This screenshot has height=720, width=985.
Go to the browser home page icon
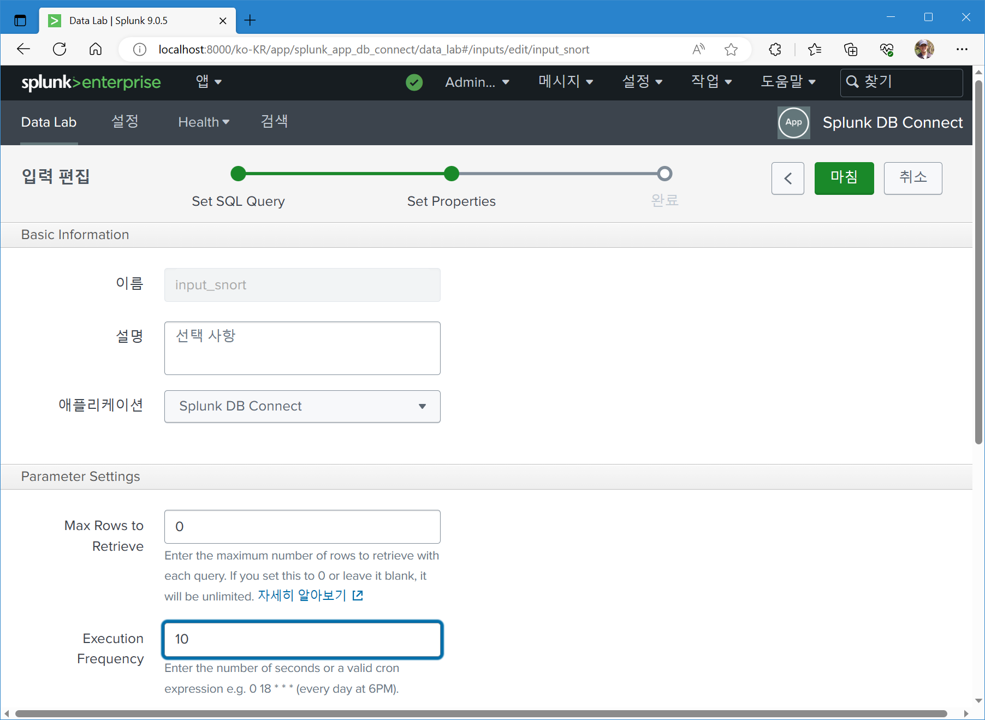click(x=95, y=49)
